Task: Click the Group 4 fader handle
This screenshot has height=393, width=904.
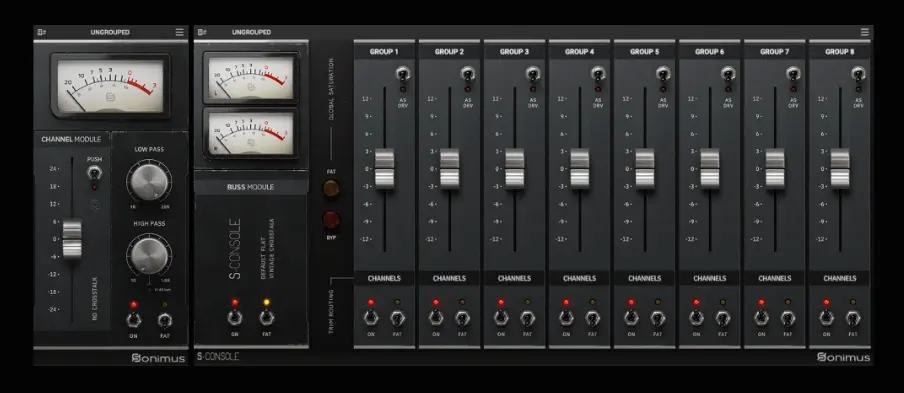Action: point(579,168)
